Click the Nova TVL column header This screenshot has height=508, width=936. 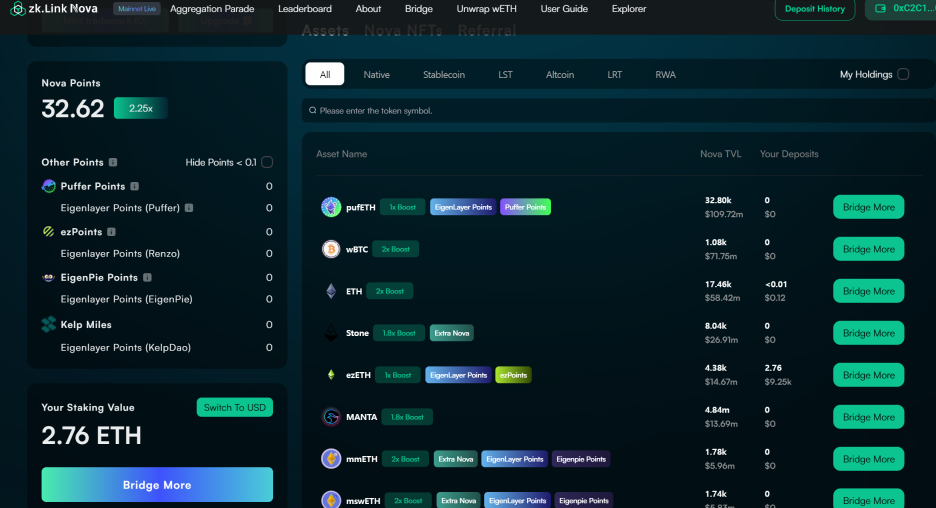[721, 154]
